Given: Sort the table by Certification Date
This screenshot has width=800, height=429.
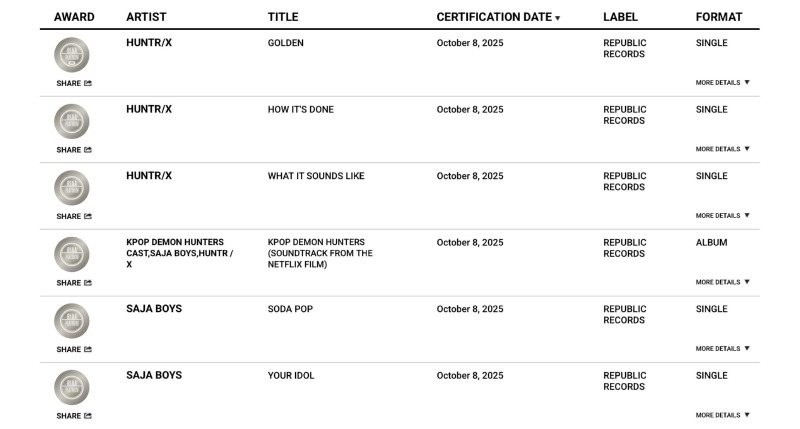Looking at the screenshot, I should [498, 17].
